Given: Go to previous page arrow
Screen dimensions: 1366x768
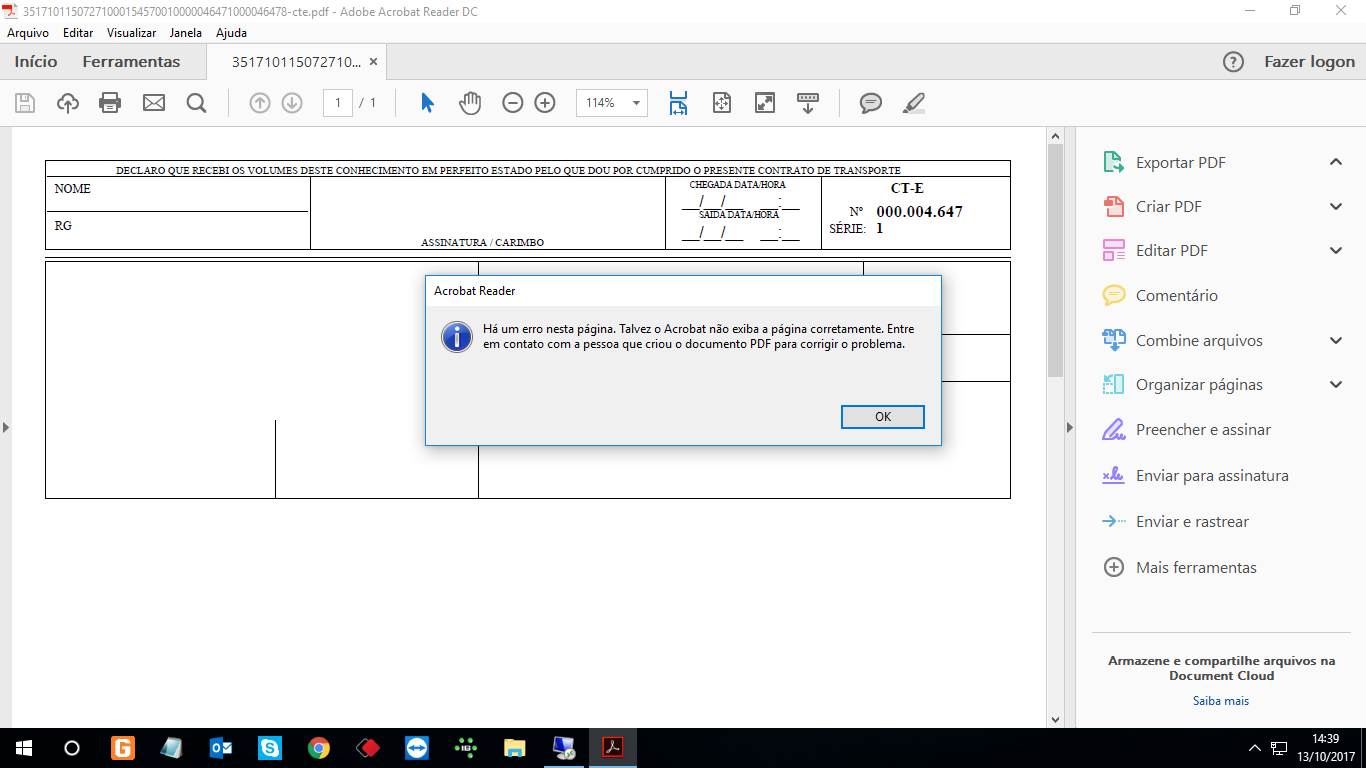Looking at the screenshot, I should 260,102.
